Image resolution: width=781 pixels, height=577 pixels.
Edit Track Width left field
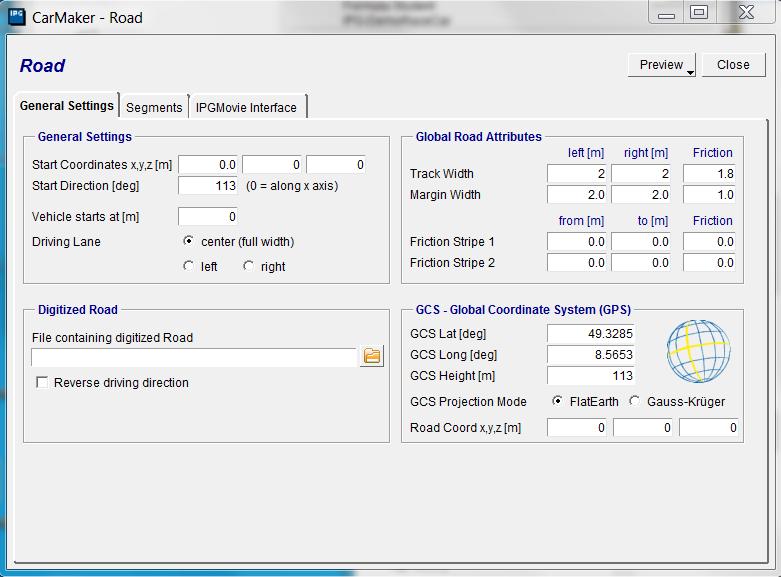click(x=577, y=173)
